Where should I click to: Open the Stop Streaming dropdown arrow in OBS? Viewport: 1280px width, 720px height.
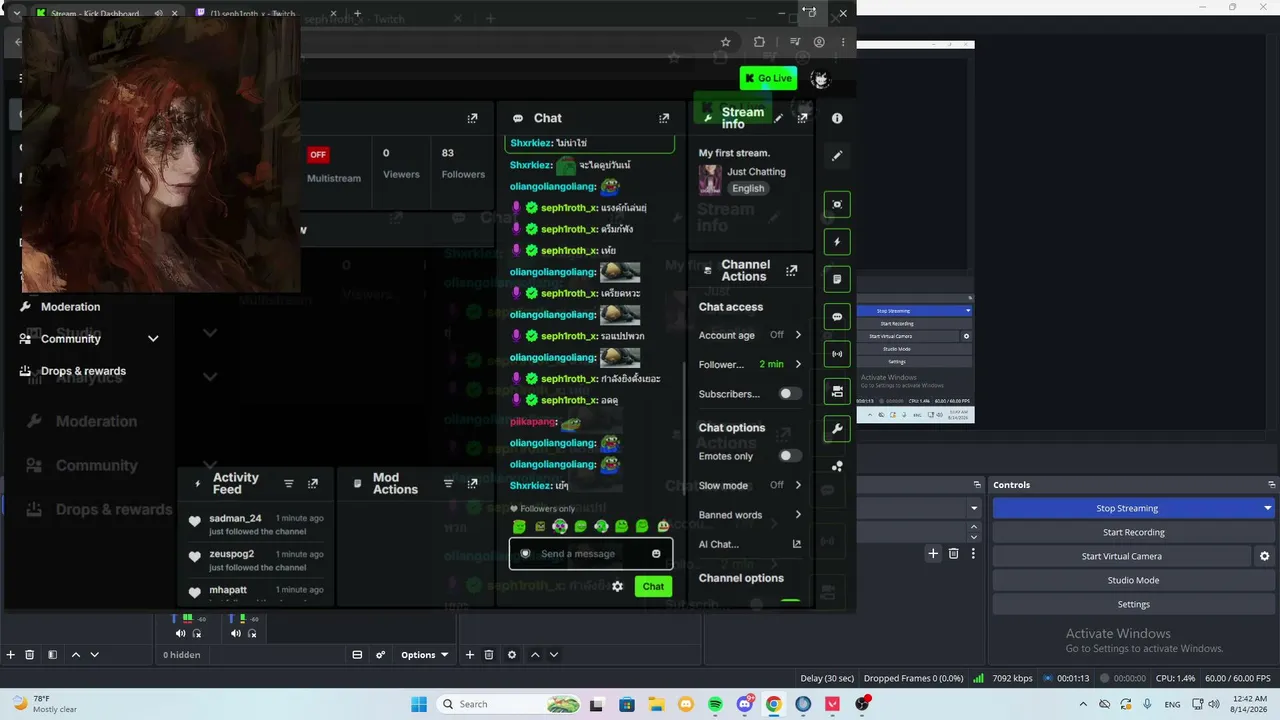tap(1268, 508)
